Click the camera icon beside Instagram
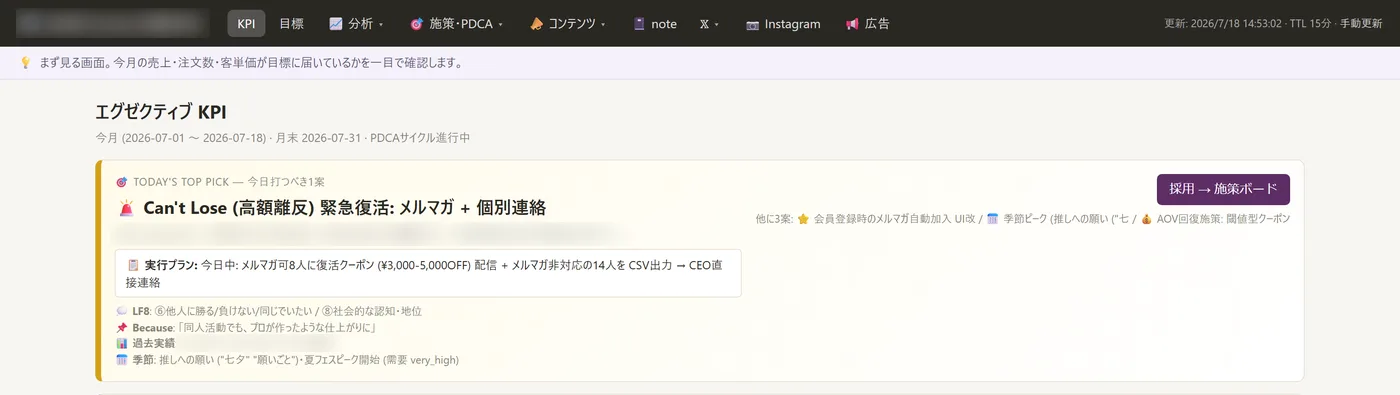Image resolution: width=1400 pixels, height=395 pixels. 752,24
